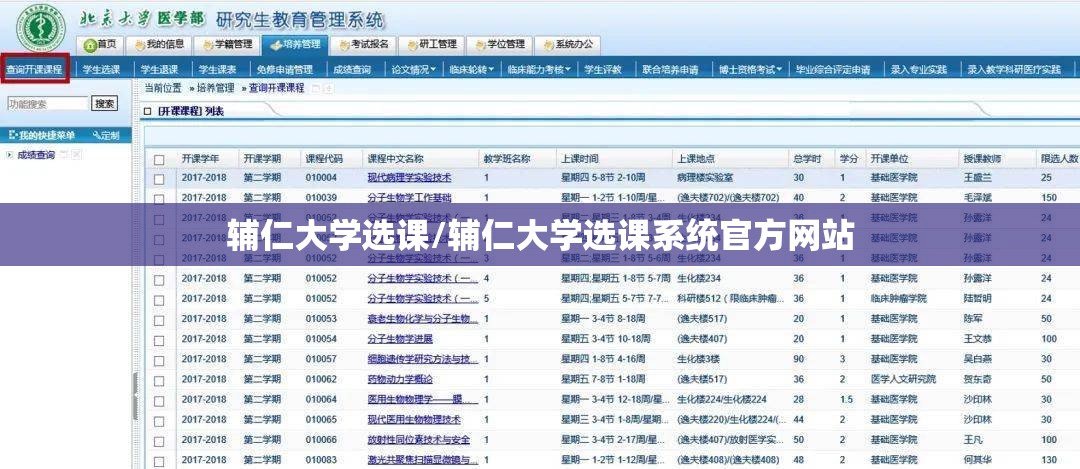Check the row for course 010065
This screenshot has height=469, width=1080.
[159, 421]
